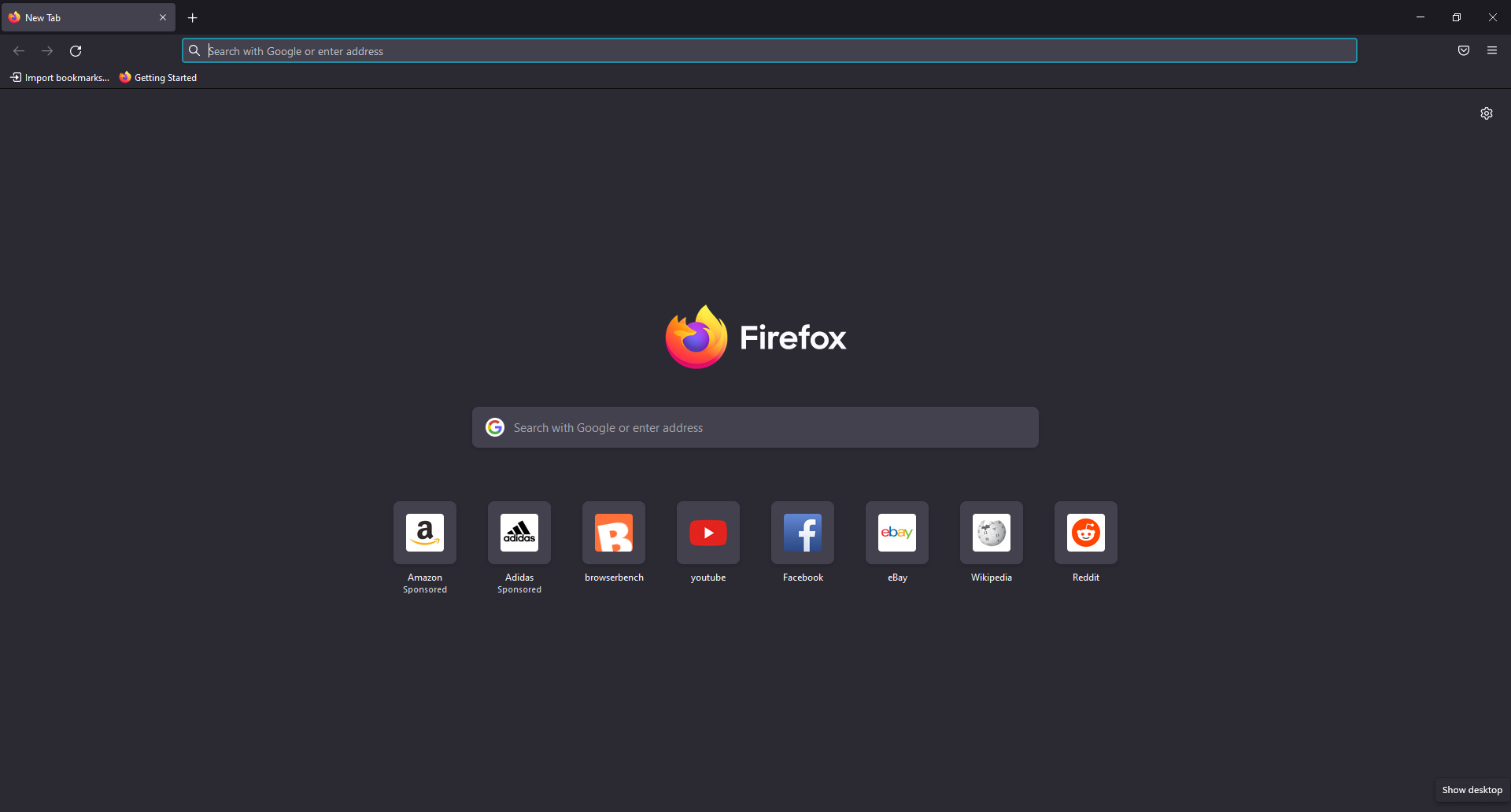
Task: Open the eBay shortcut tile
Action: (x=897, y=533)
